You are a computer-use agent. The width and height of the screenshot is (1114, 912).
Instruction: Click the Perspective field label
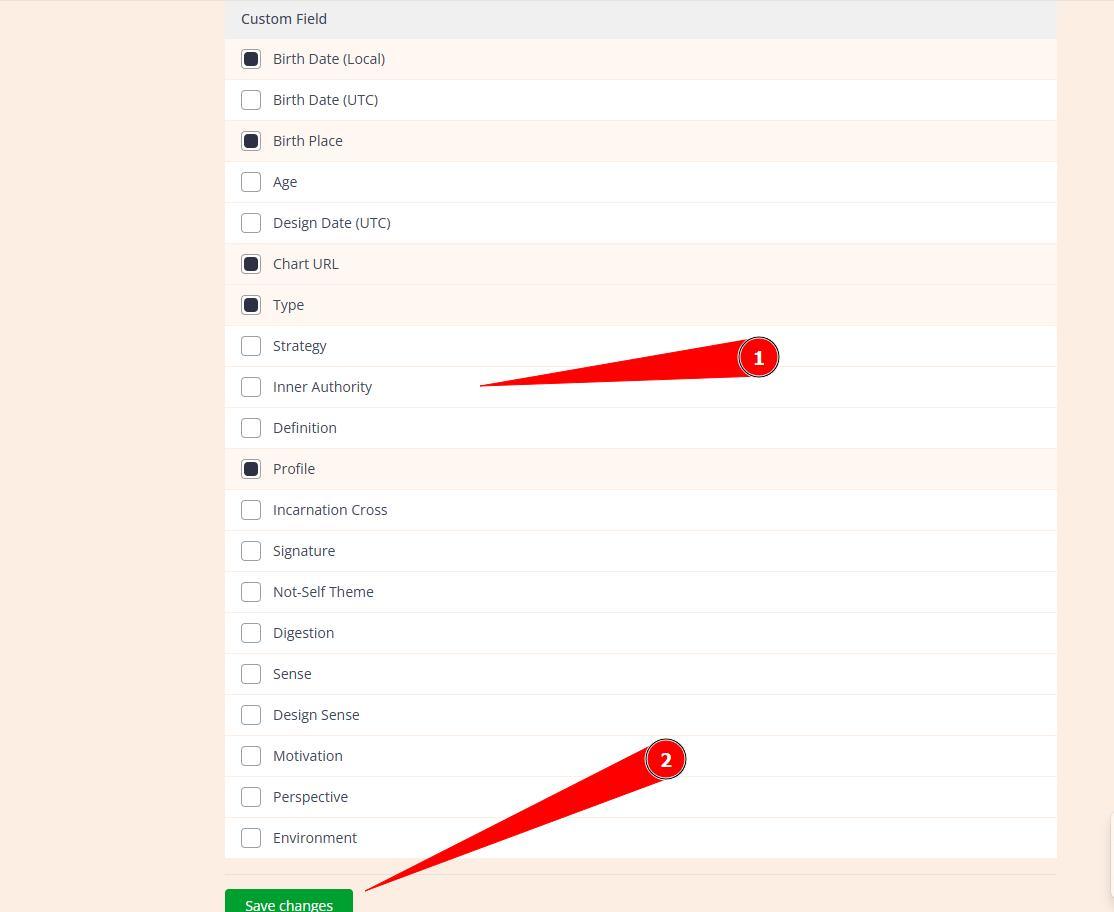[310, 797]
